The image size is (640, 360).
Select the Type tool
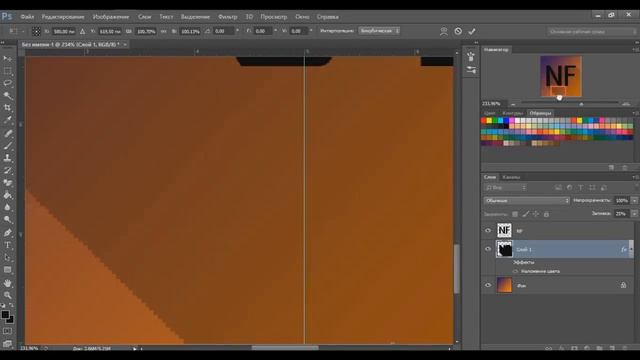coord(7,245)
